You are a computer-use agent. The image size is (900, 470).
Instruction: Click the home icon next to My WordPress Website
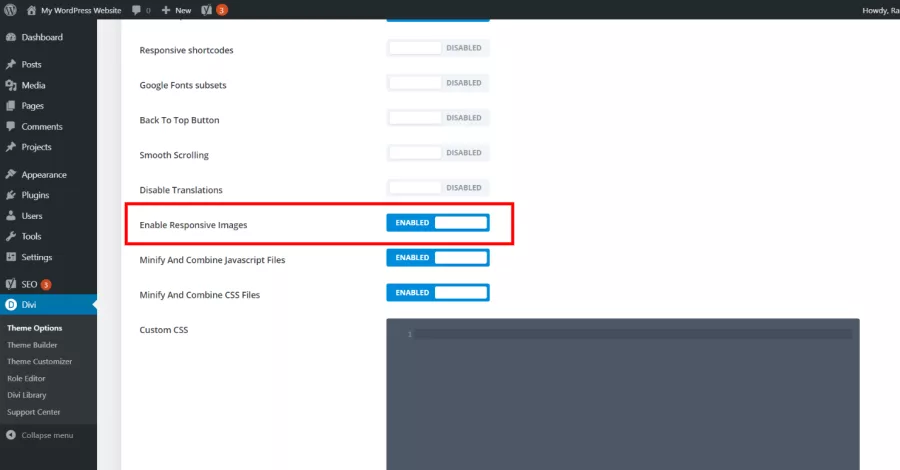coord(31,10)
